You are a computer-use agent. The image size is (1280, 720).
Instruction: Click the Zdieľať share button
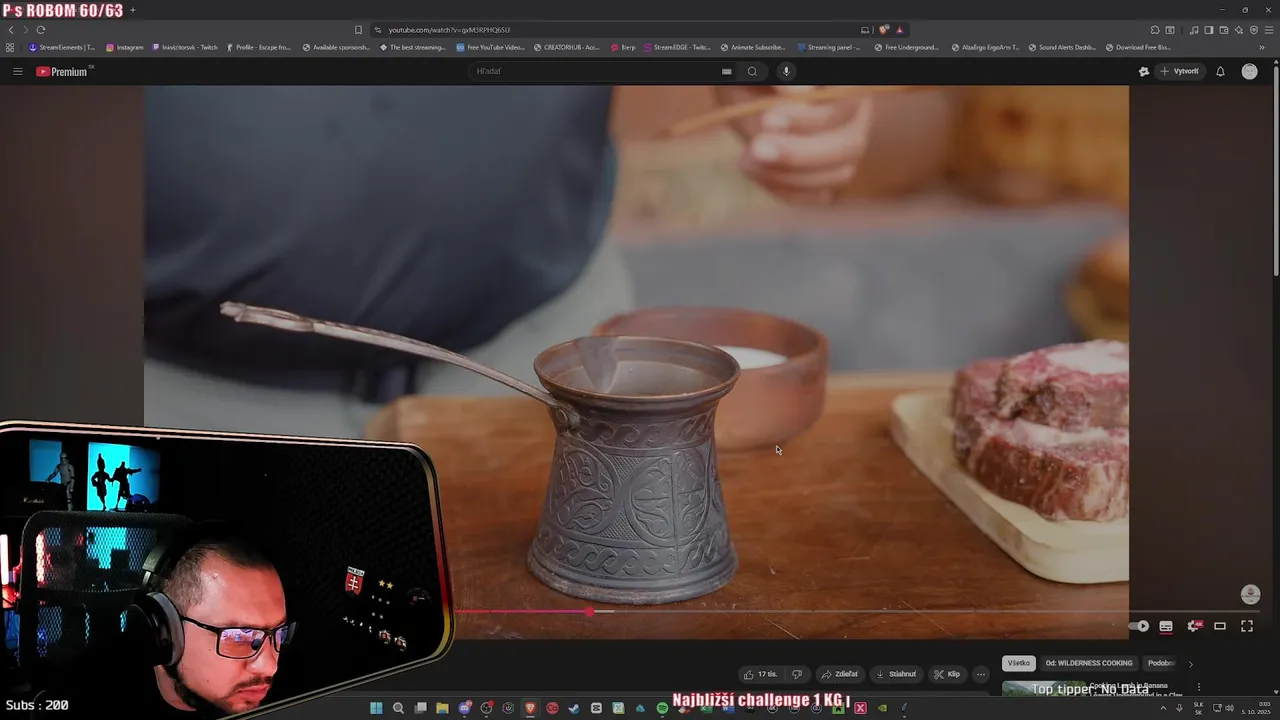point(839,674)
